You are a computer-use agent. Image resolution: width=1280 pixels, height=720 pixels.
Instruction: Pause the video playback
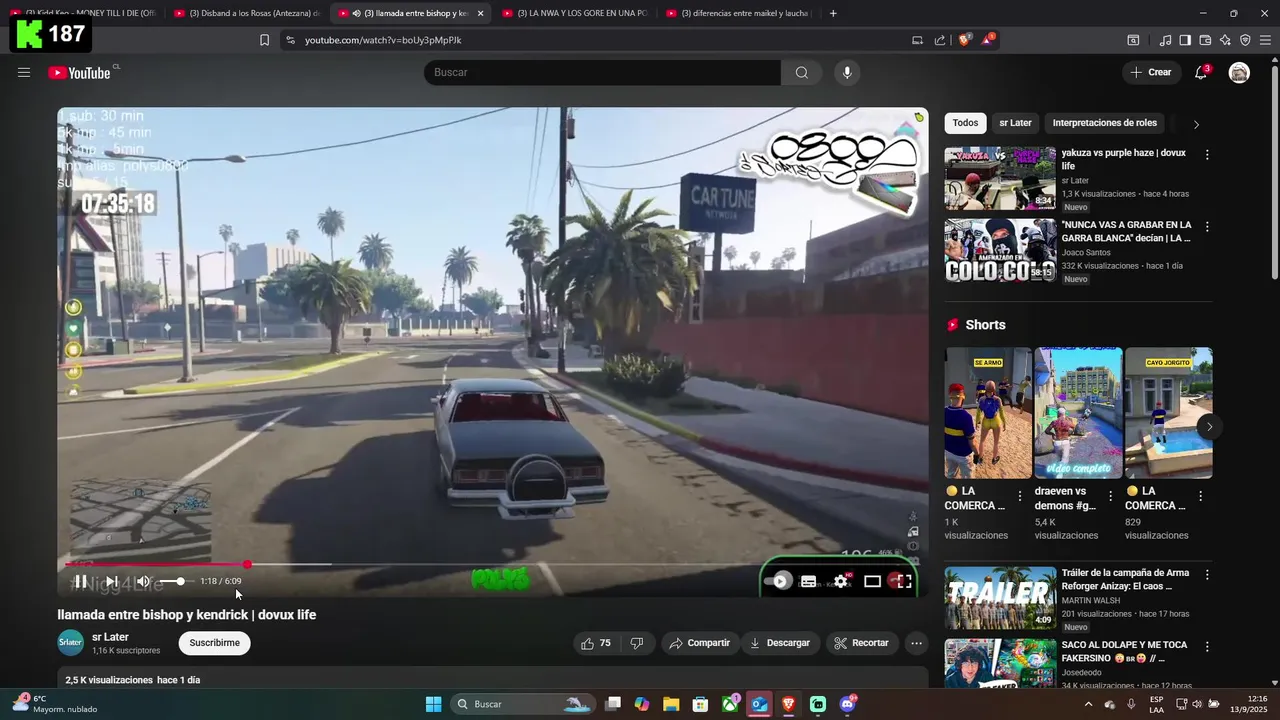click(80, 581)
